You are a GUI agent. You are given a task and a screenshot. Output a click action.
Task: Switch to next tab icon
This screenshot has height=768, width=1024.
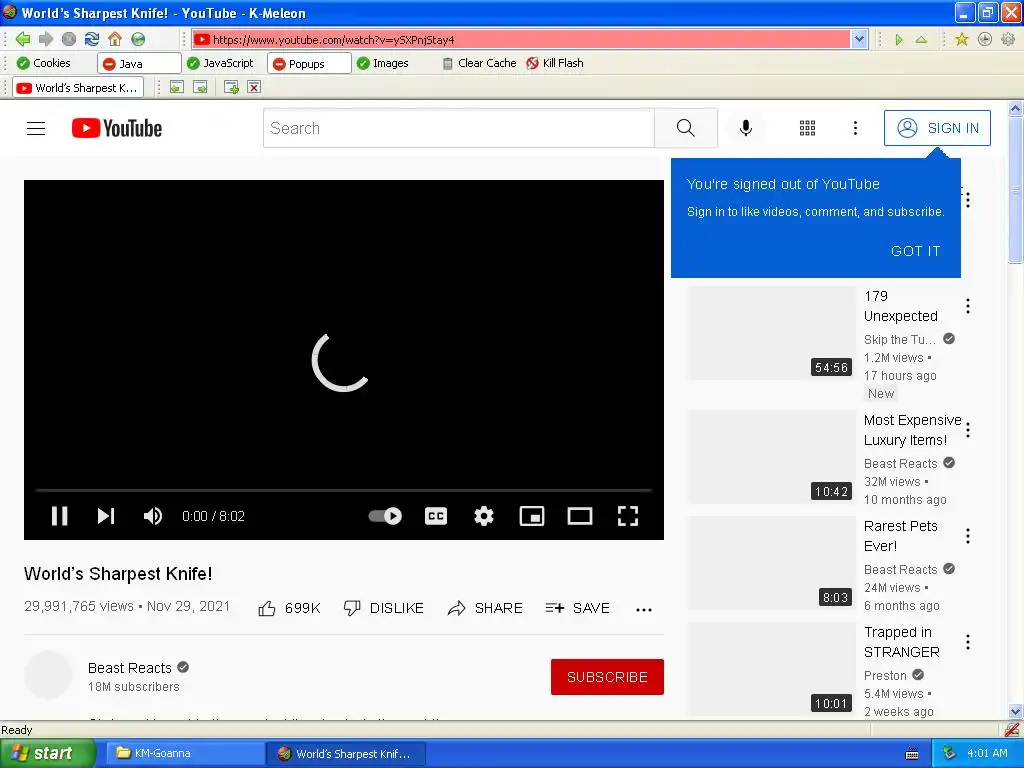tap(200, 88)
